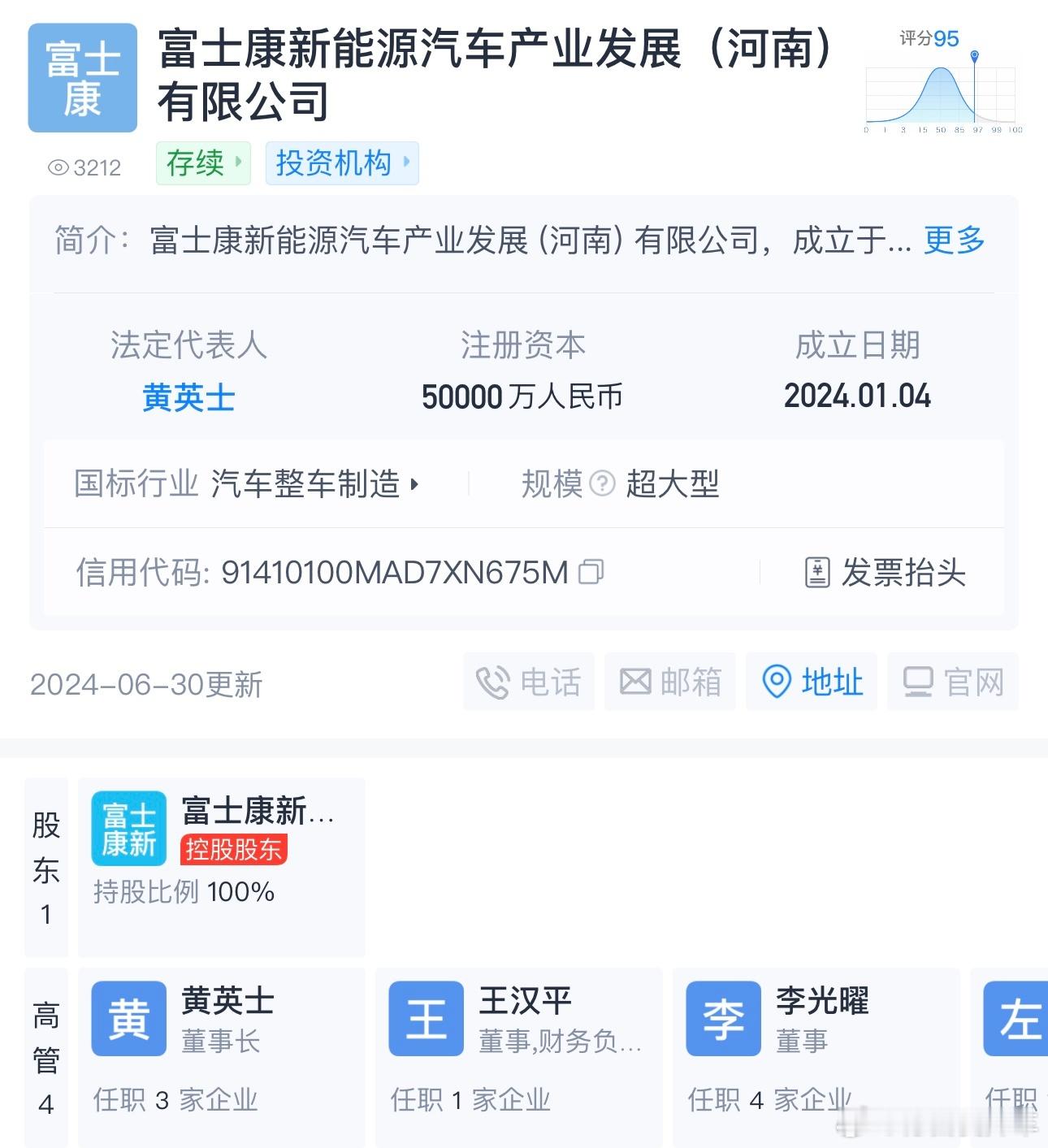This screenshot has width=1048, height=1148.
Task: Select the 股东 1 section label
Action: [x=46, y=867]
